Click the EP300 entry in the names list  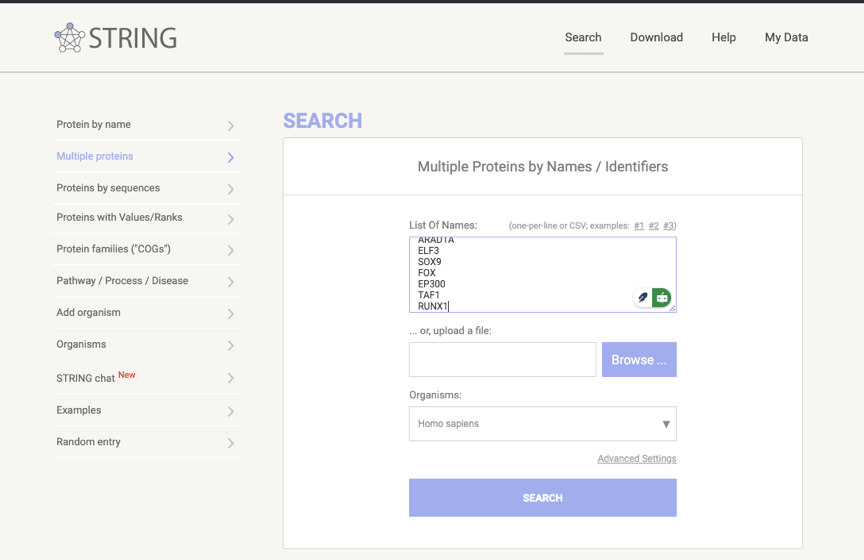431,284
